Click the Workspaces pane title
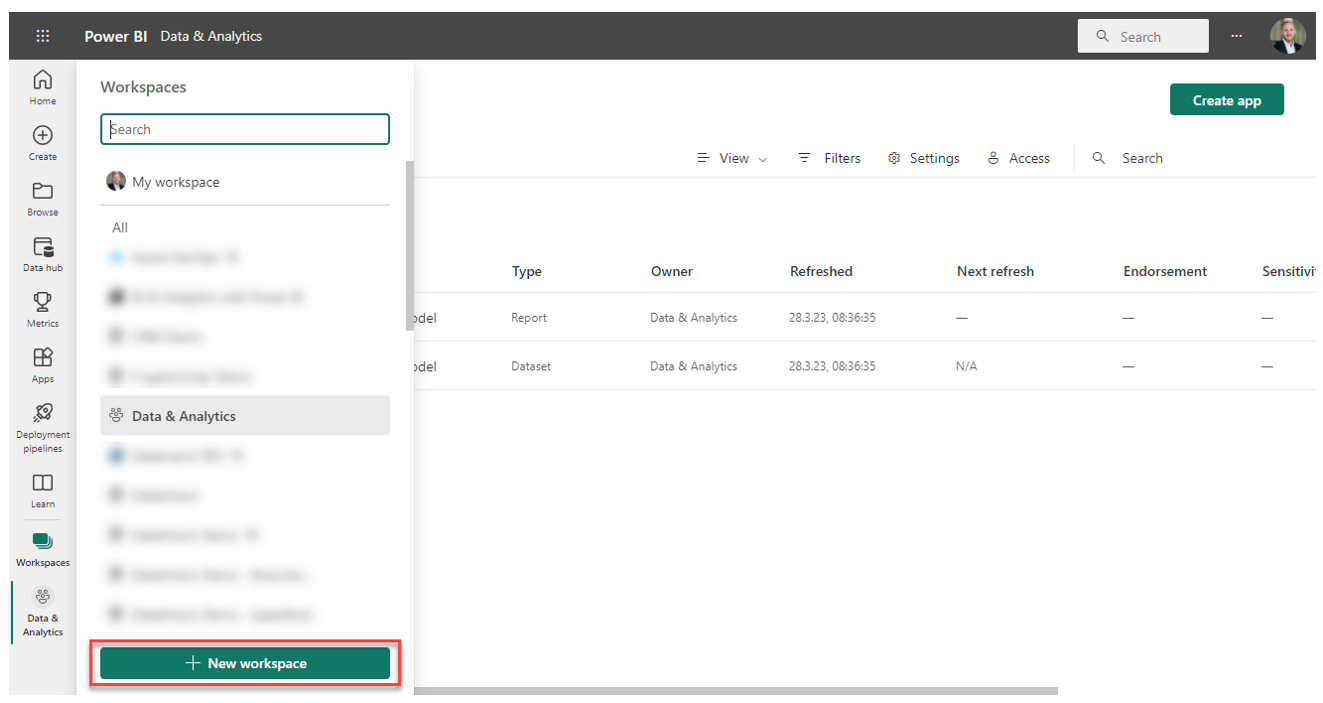This screenshot has width=1323, height=703. coord(143,87)
